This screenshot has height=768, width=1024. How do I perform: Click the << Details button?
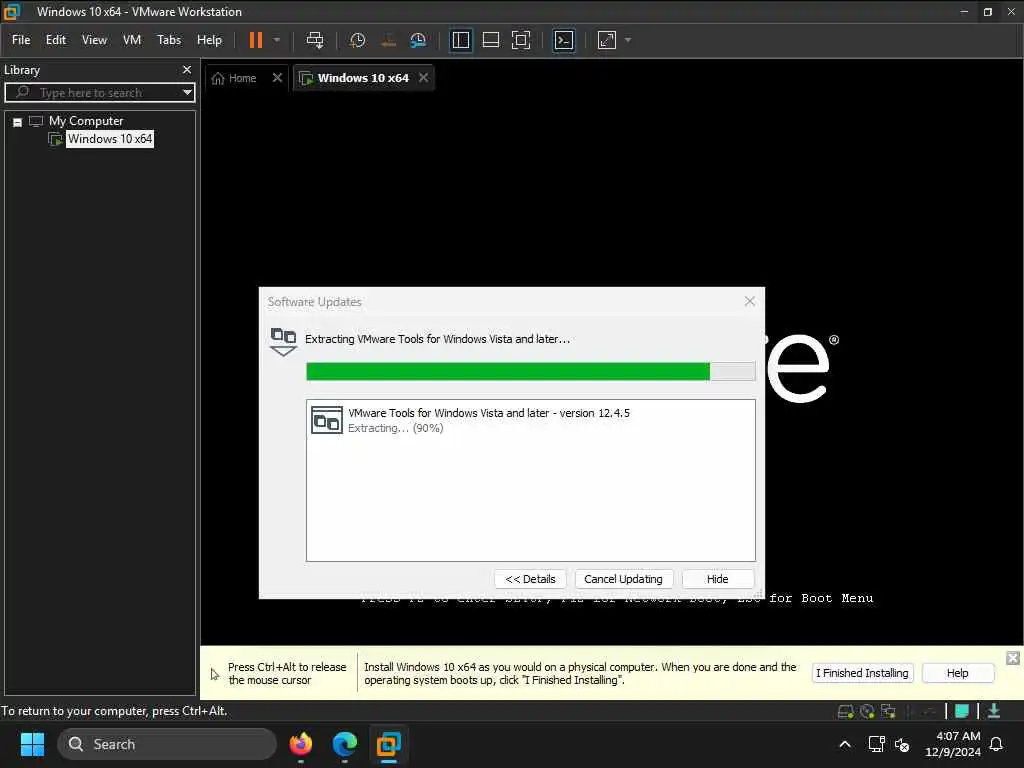pyautogui.click(x=530, y=579)
